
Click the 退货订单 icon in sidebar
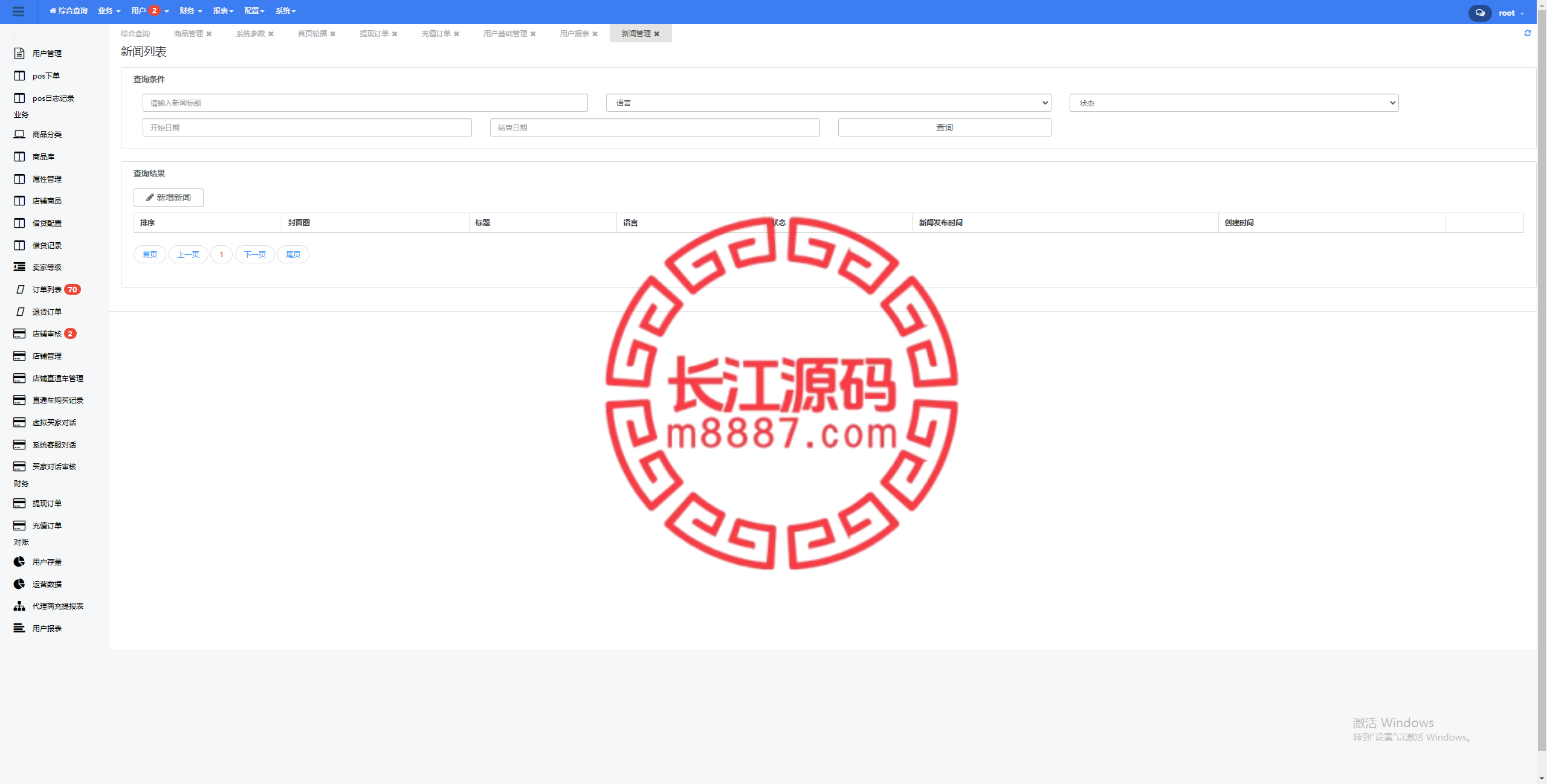20,312
